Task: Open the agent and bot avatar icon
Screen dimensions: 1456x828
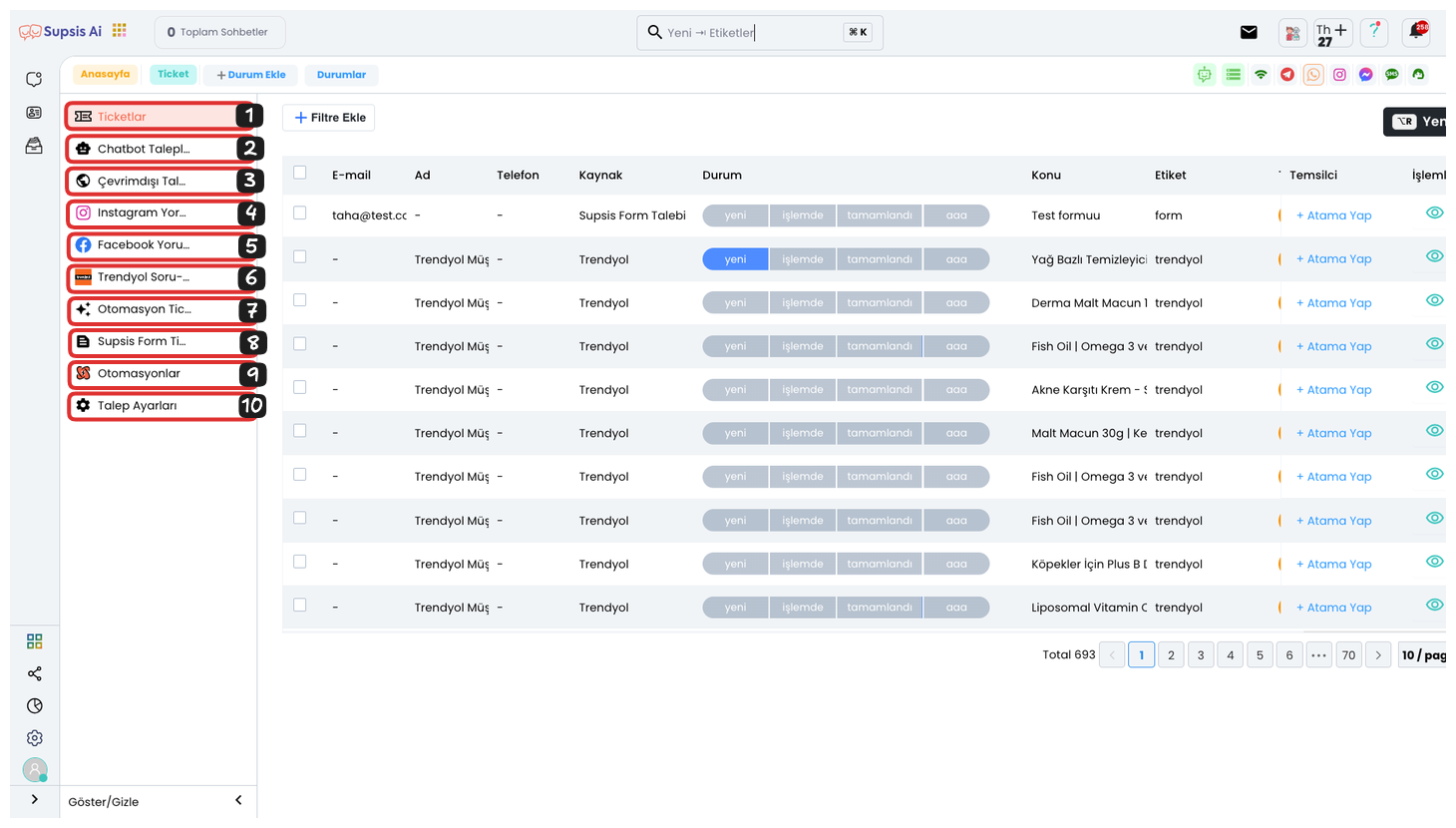Action: point(1292,33)
